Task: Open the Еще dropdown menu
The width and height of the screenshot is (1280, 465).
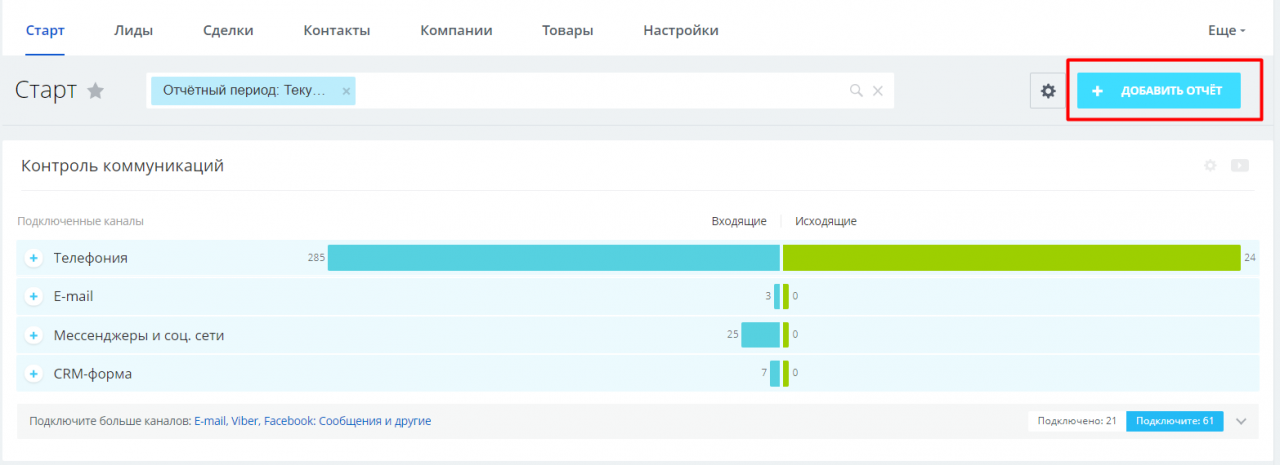Action: [x=1226, y=30]
